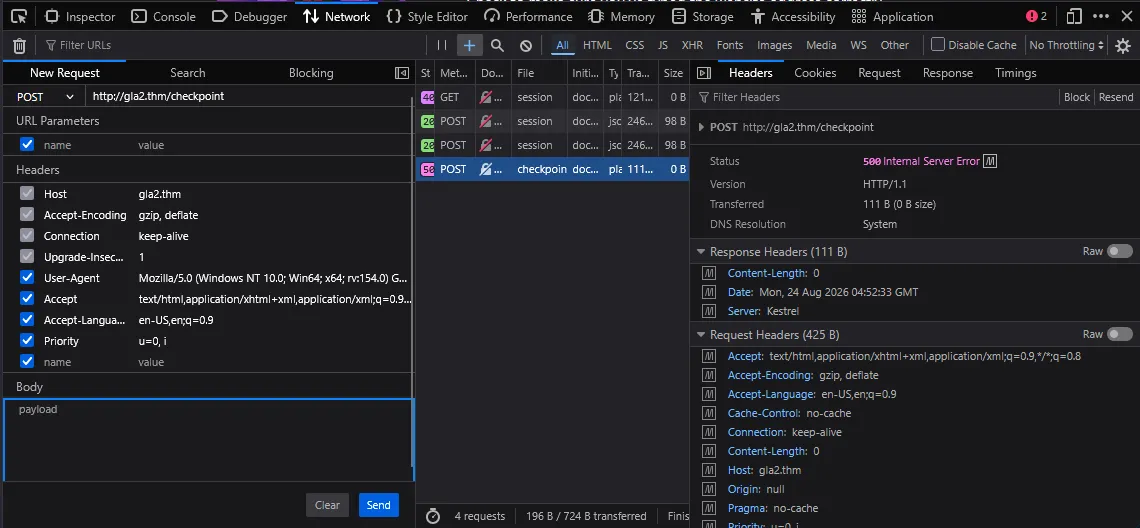Screen dimensions: 1140x528
Task: Open the Cookies details tab
Action: [x=815, y=73]
